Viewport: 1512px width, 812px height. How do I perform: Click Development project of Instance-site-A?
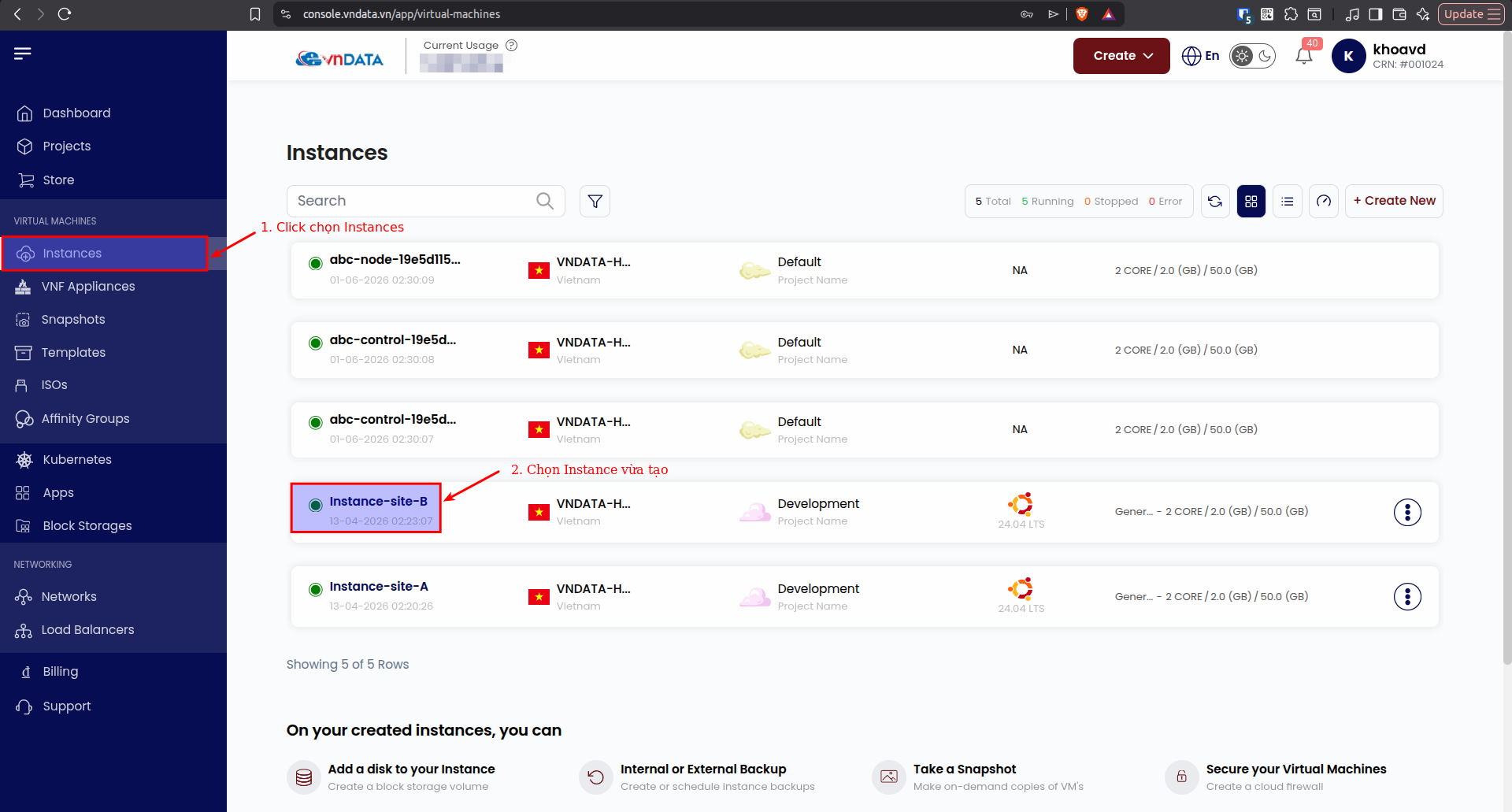(818, 589)
